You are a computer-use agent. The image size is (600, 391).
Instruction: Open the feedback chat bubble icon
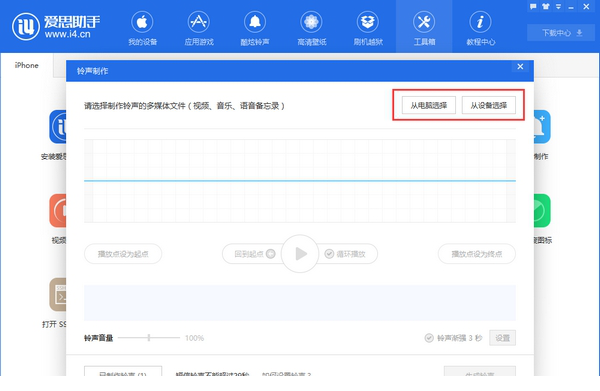(x=533, y=7)
